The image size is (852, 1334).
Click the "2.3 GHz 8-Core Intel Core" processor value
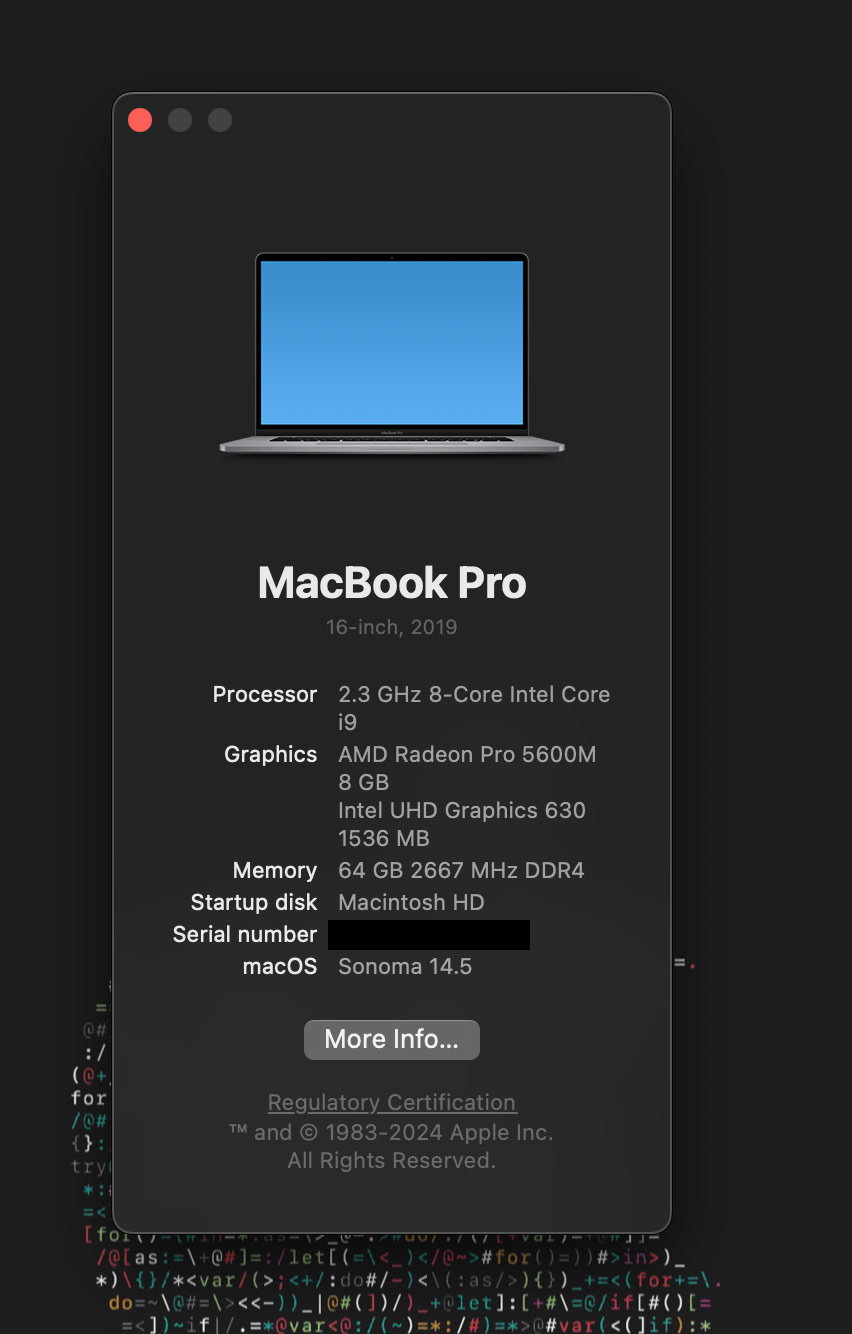click(474, 694)
